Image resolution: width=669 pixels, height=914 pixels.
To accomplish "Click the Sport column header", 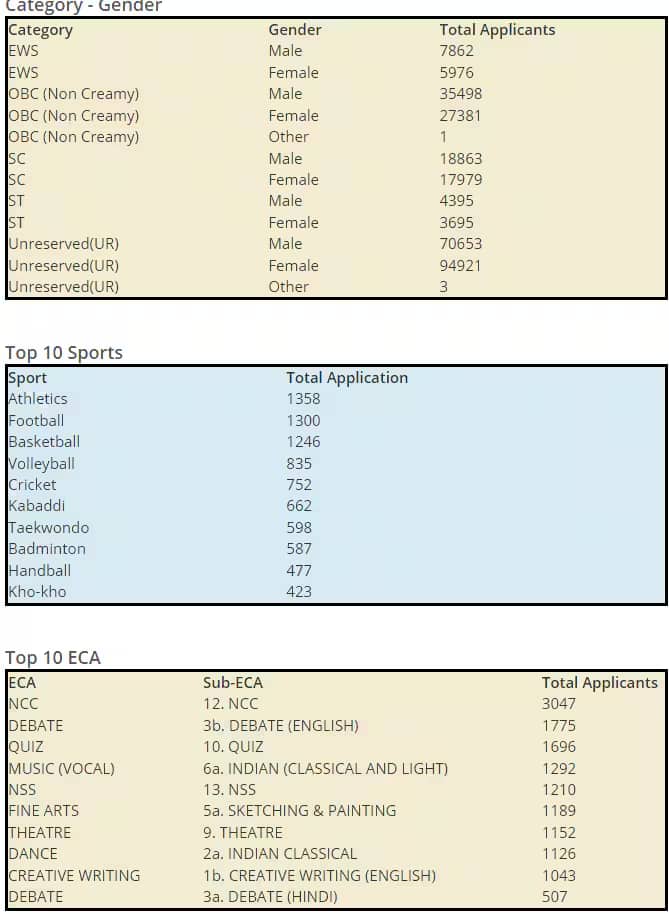I will (27, 378).
